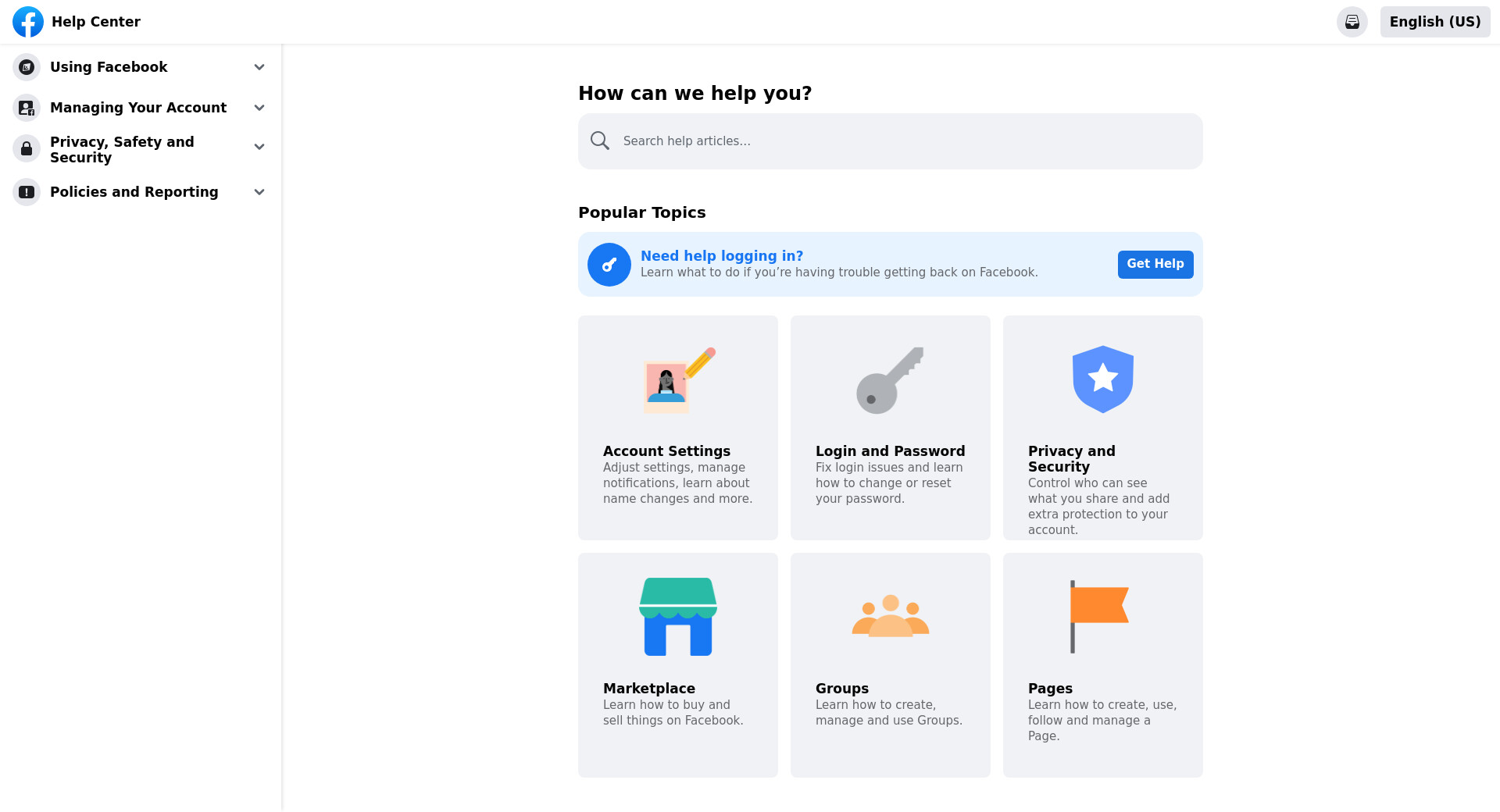Open the Need help logging in link
1500x812 pixels.
[x=722, y=256]
